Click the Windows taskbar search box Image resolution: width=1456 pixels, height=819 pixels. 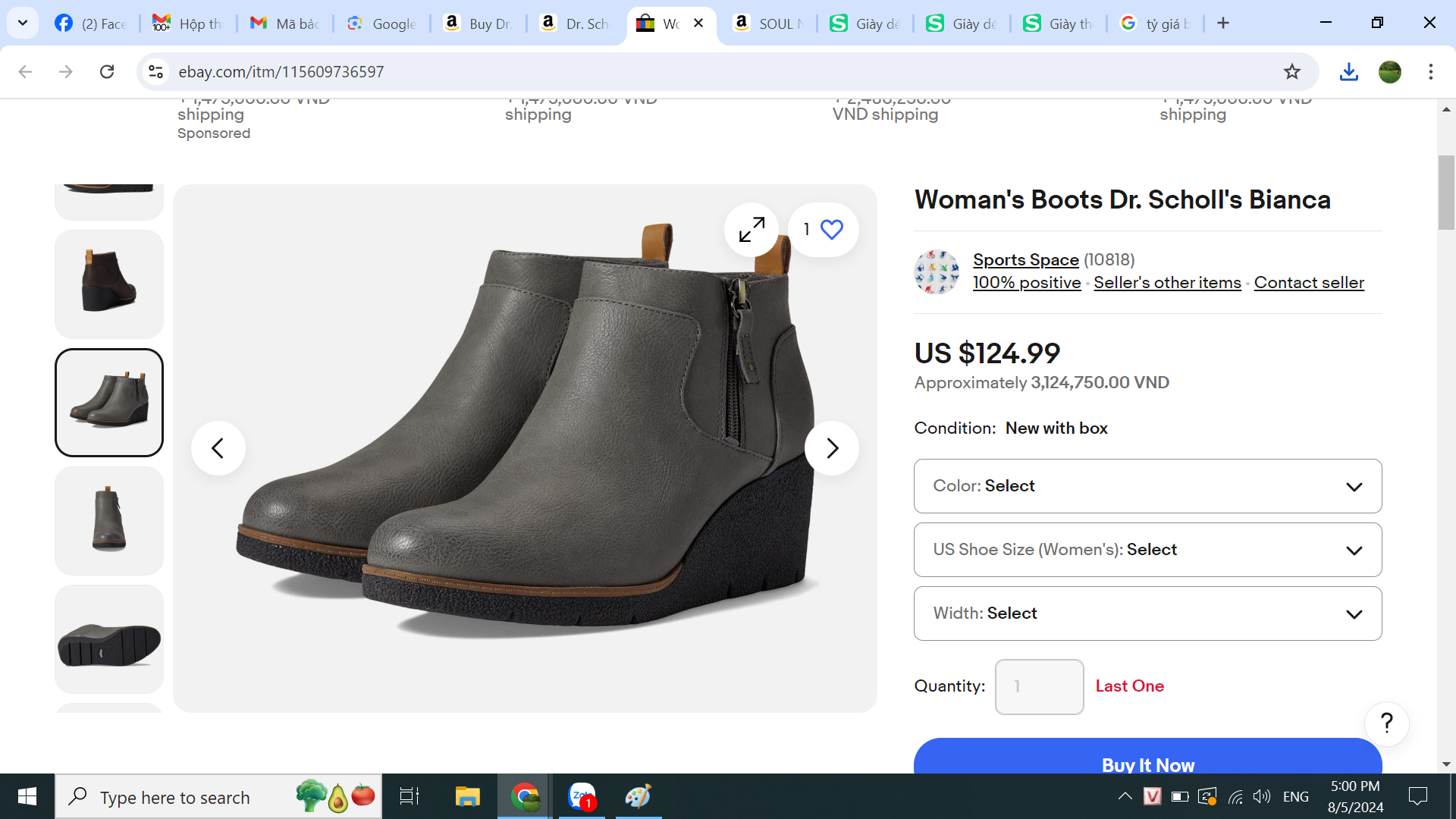coord(218,796)
